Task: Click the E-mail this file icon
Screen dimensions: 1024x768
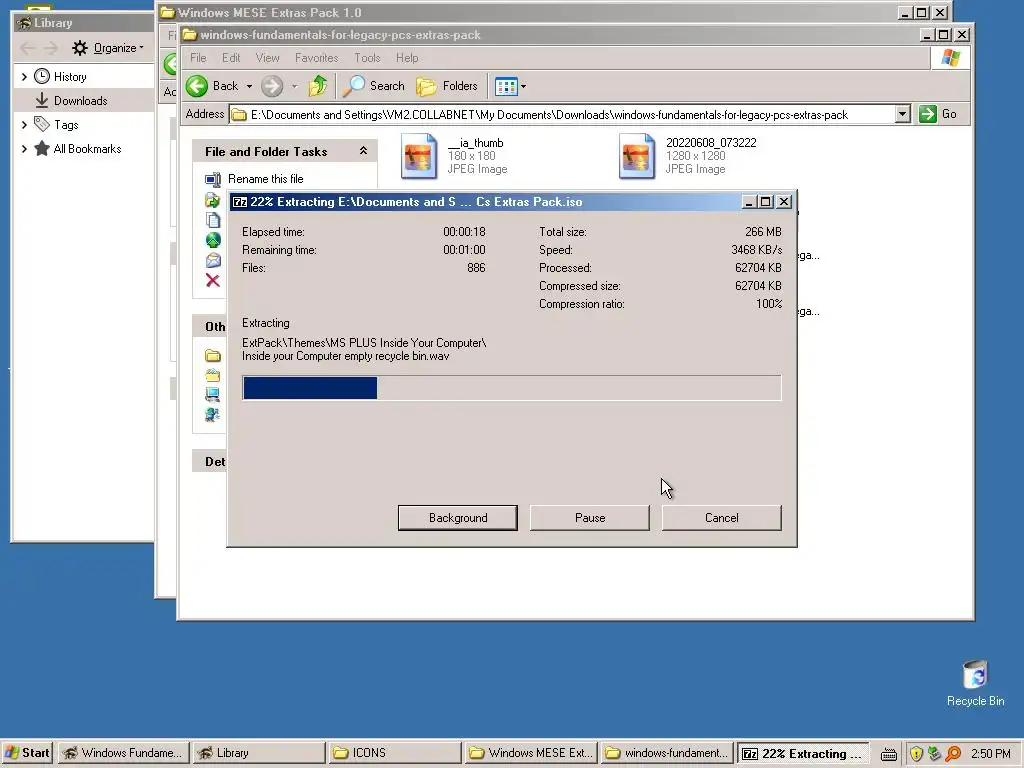Action: pos(213,261)
